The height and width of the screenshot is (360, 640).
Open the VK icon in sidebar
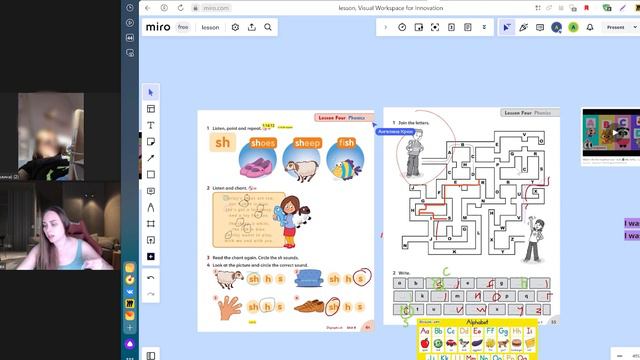click(130, 292)
